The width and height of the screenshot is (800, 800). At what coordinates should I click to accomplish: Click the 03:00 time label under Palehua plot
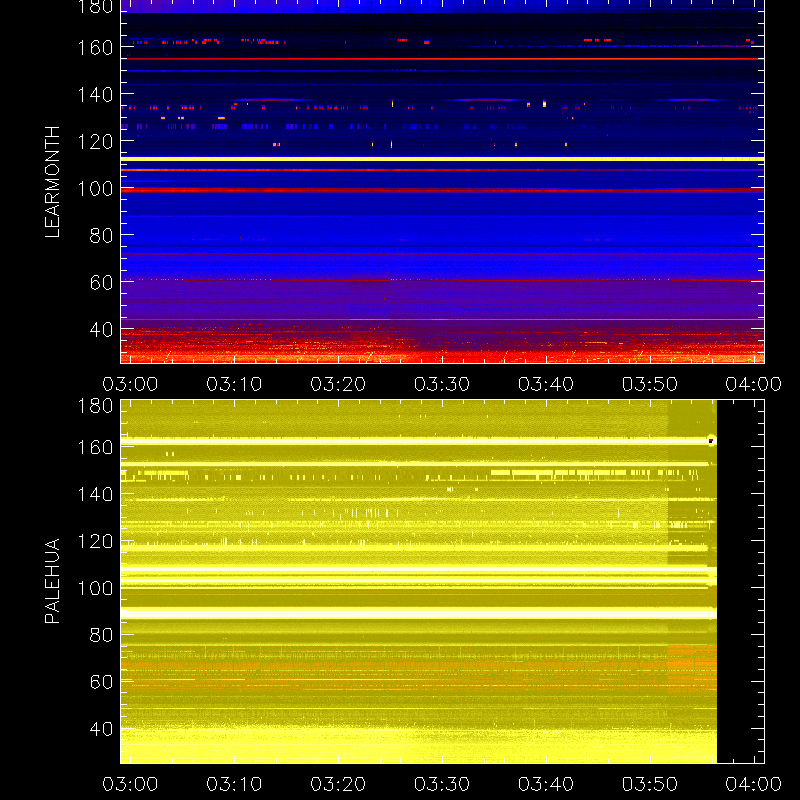click(130, 784)
